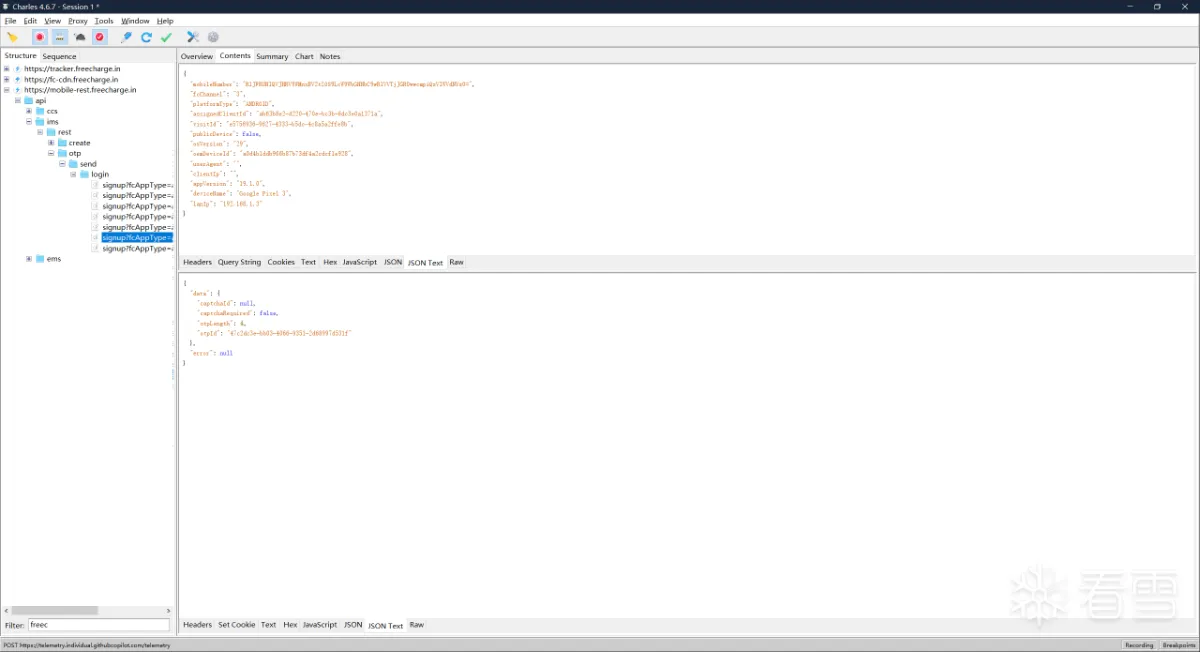The width and height of the screenshot is (1200, 652).
Task: Click the "otpId" line in response body
Action: click(x=275, y=333)
